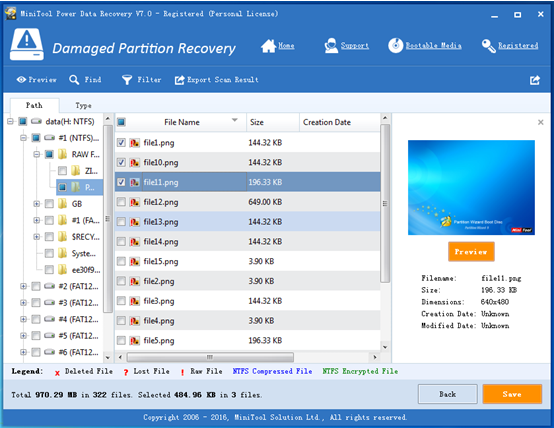
Task: Check the GB folder checkbox
Action: pyautogui.click(x=49, y=204)
